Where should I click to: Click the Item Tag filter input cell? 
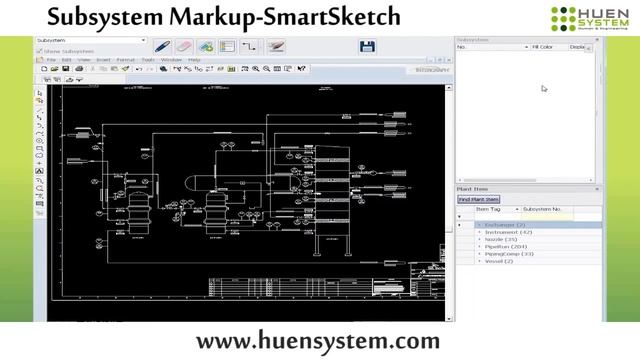click(498, 217)
